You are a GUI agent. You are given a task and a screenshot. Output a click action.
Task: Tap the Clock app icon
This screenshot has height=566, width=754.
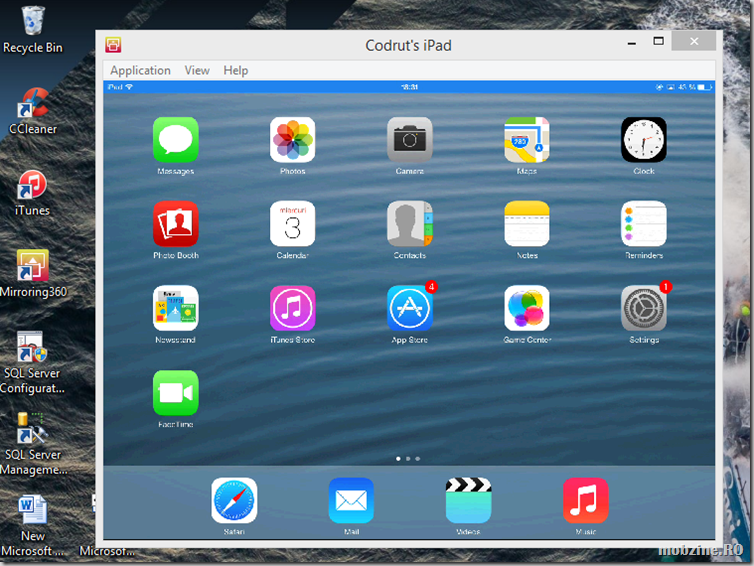(x=644, y=140)
